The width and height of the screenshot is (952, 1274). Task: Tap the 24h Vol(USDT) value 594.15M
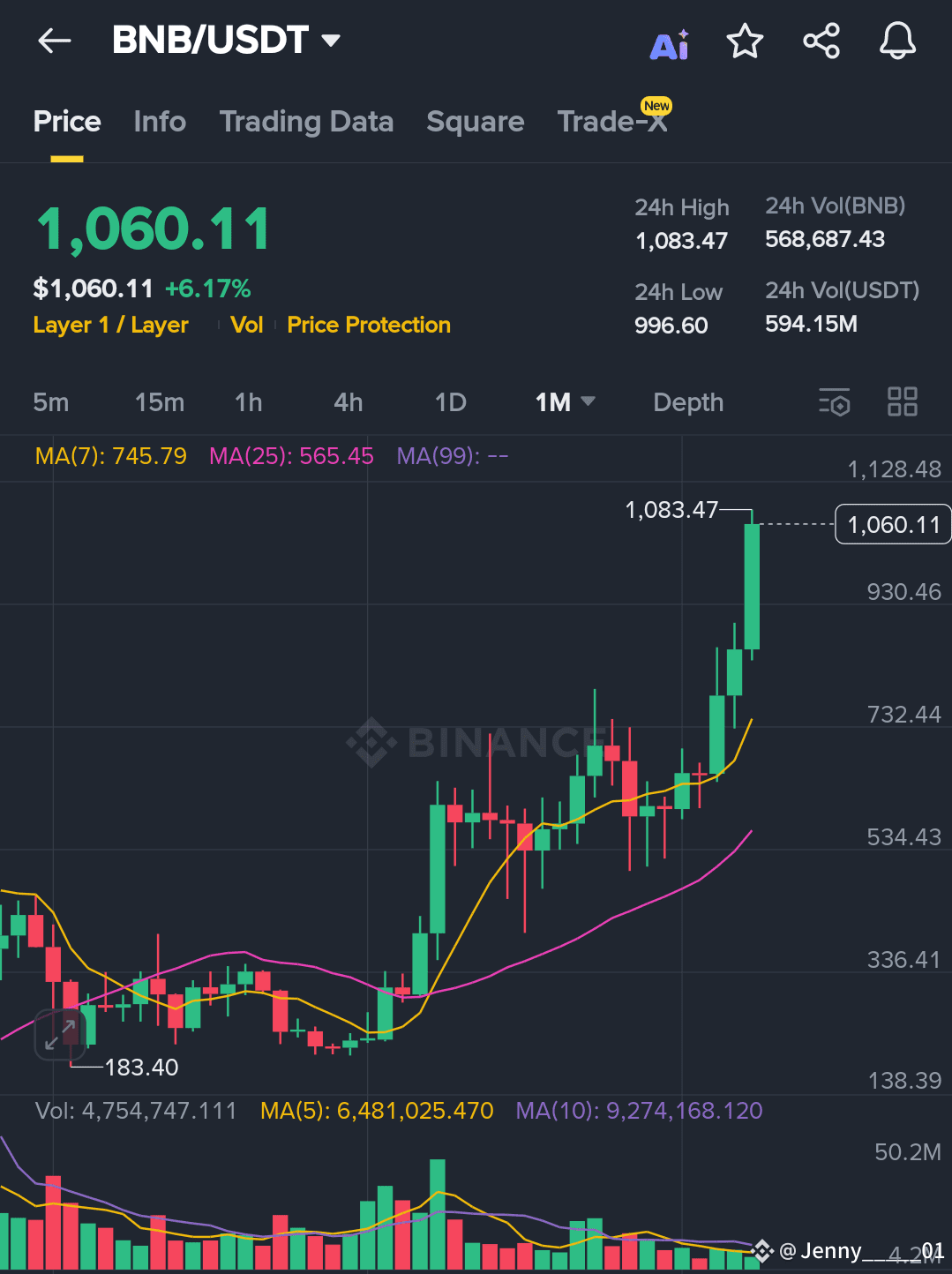tap(812, 324)
